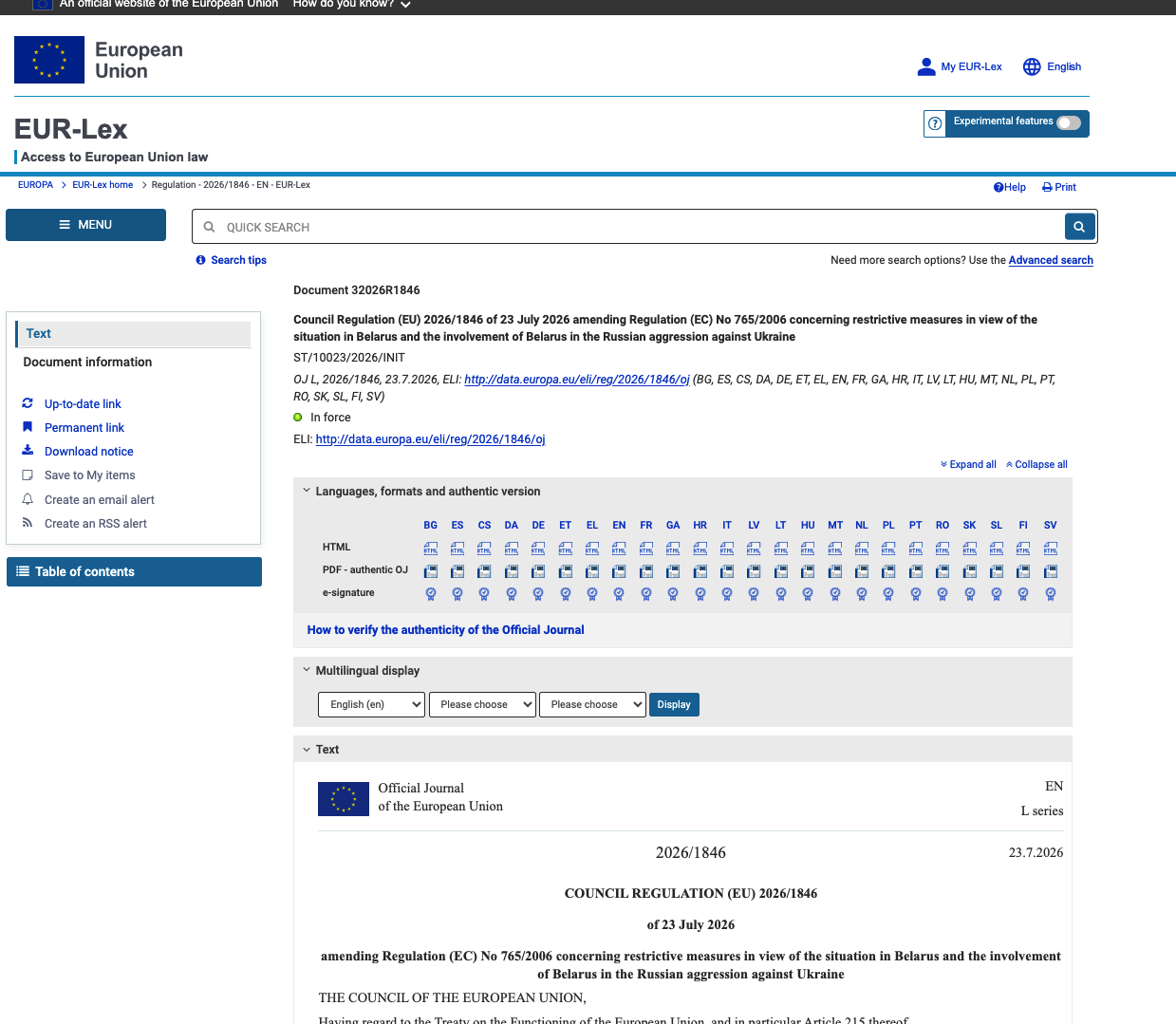Viewport: 1176px width, 1024px height.
Task: Open the HTML version in PL
Action: click(x=888, y=549)
